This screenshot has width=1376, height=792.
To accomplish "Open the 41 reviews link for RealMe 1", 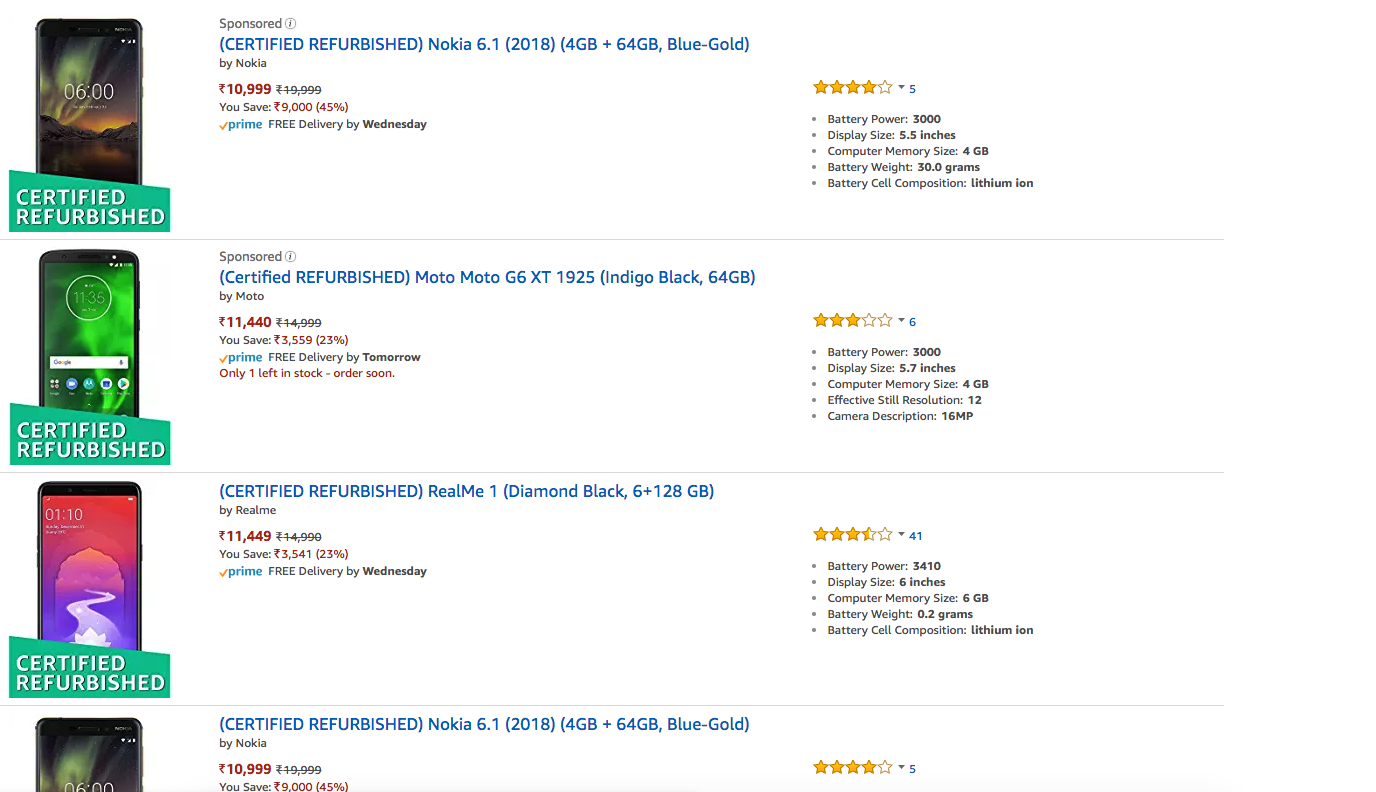I will (x=916, y=536).
